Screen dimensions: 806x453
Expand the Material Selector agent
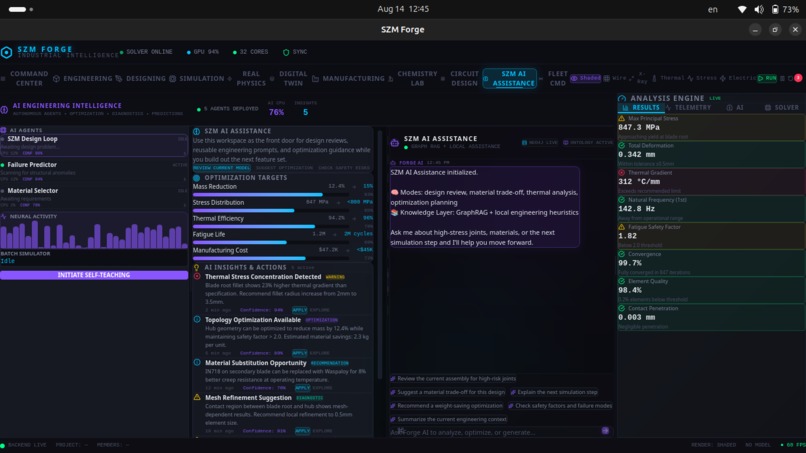94,197
